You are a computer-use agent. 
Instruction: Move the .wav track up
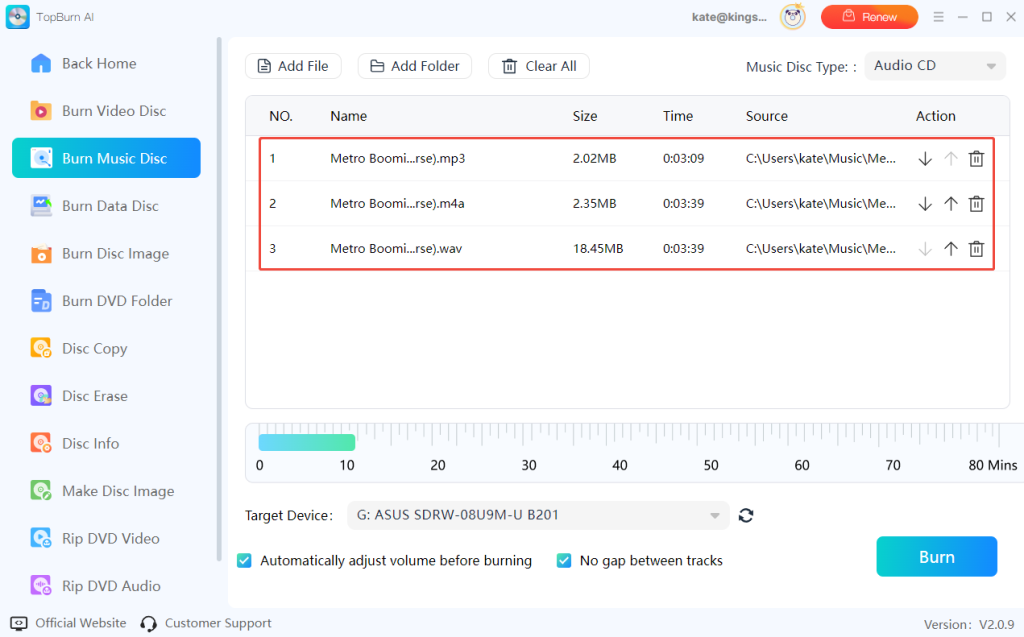tap(951, 249)
